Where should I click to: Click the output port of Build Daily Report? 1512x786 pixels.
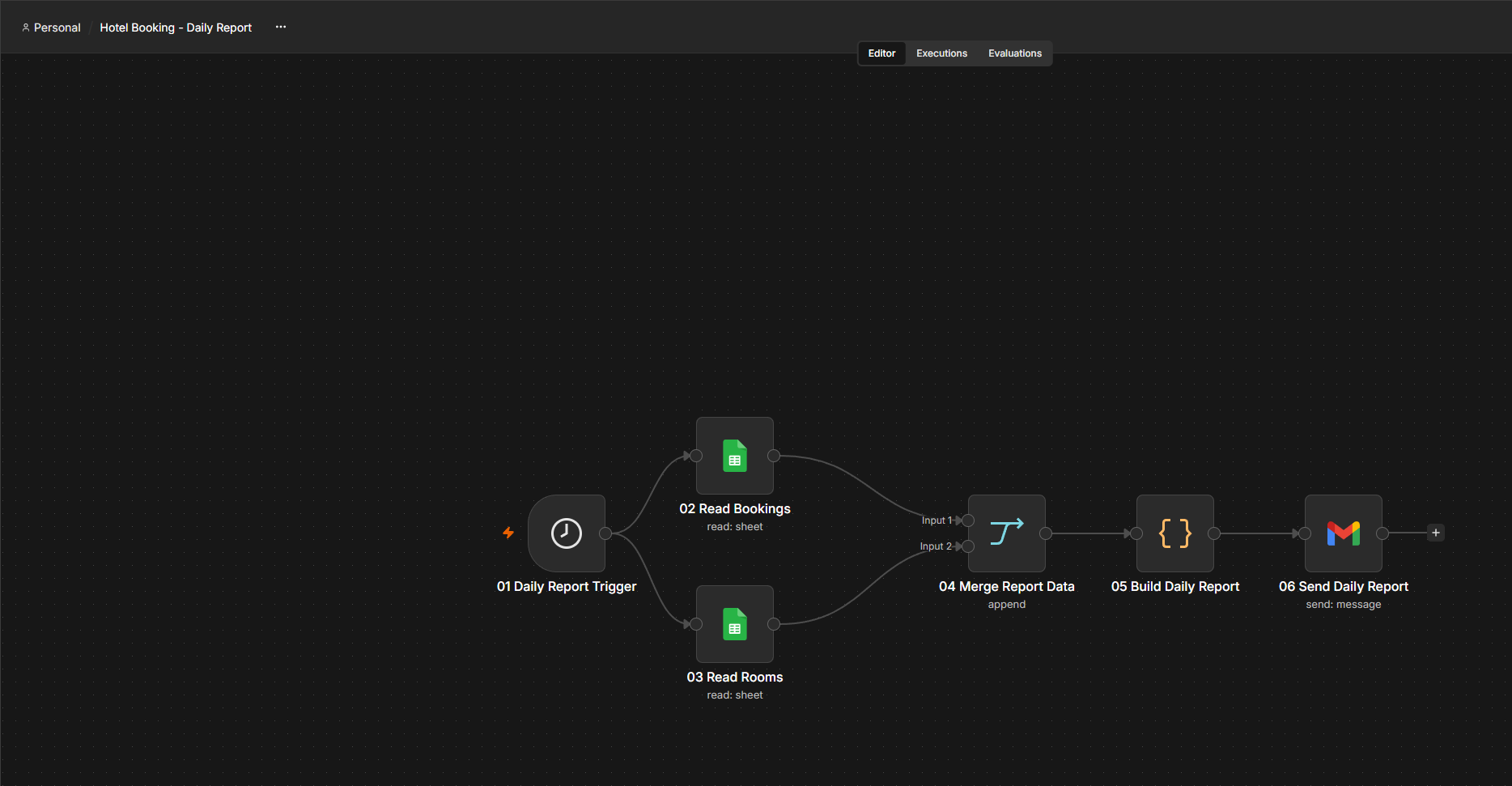pos(1214,533)
